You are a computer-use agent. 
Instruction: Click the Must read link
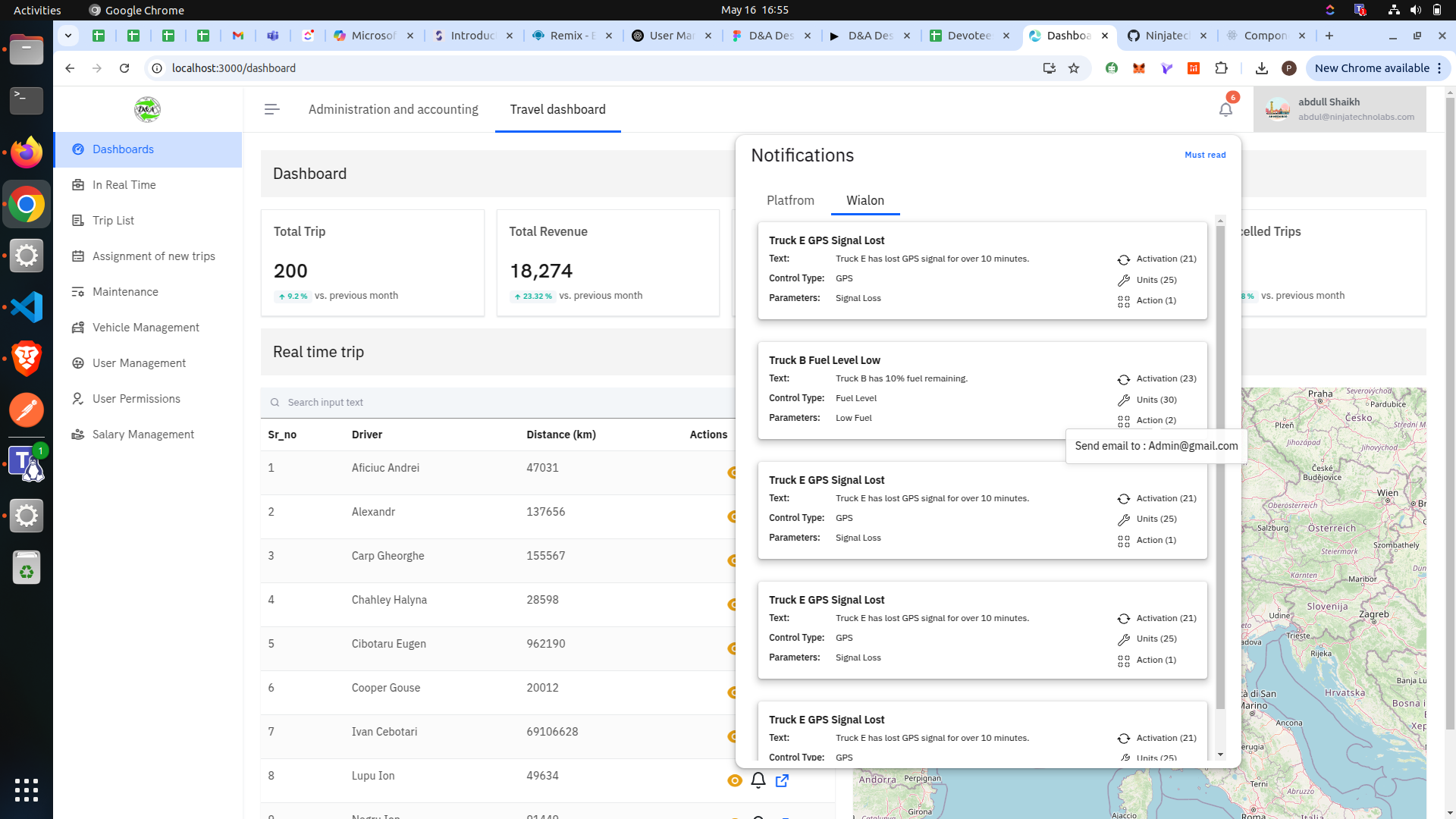(1205, 155)
